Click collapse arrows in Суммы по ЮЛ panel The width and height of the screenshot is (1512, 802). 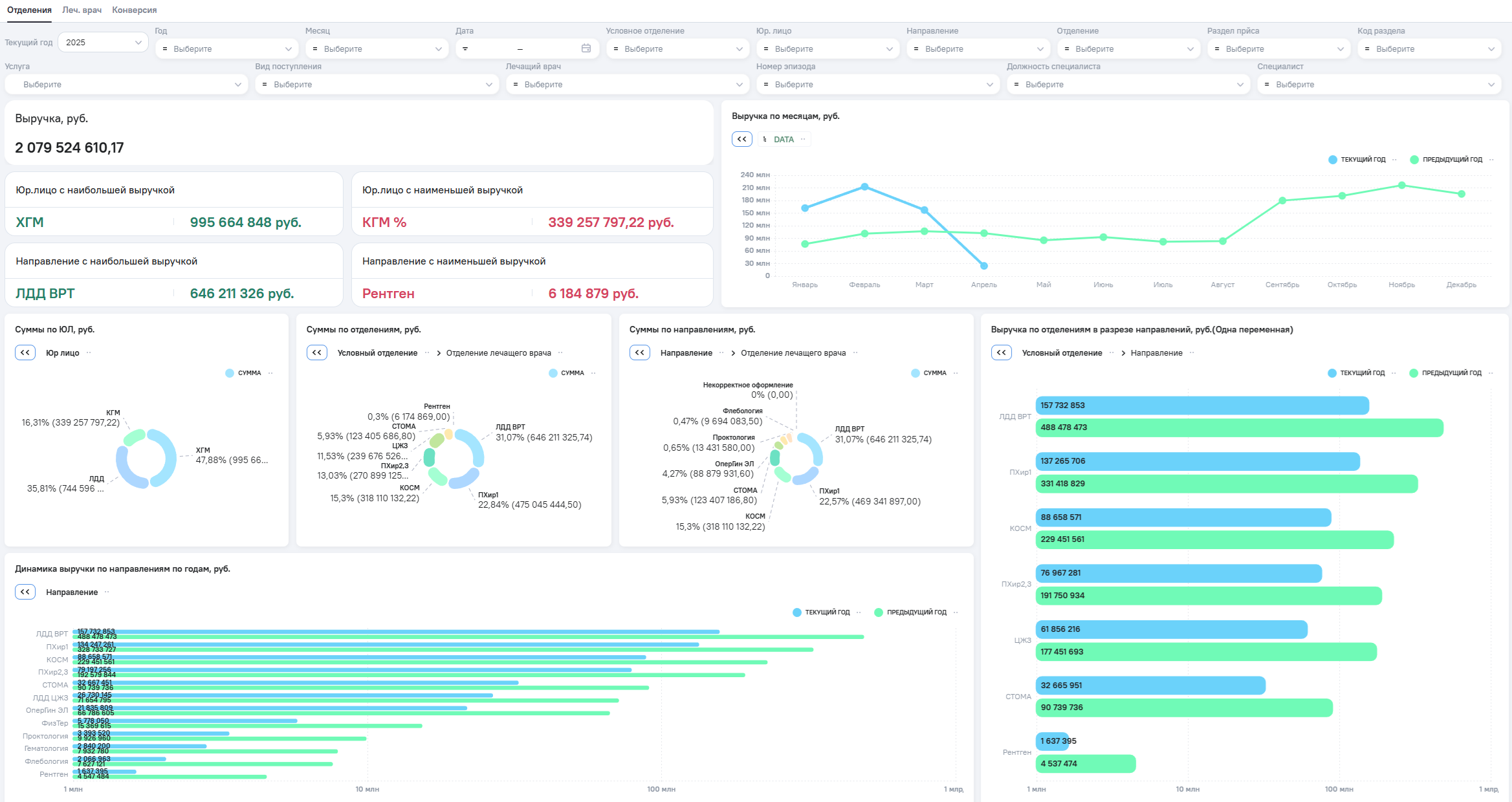[25, 352]
